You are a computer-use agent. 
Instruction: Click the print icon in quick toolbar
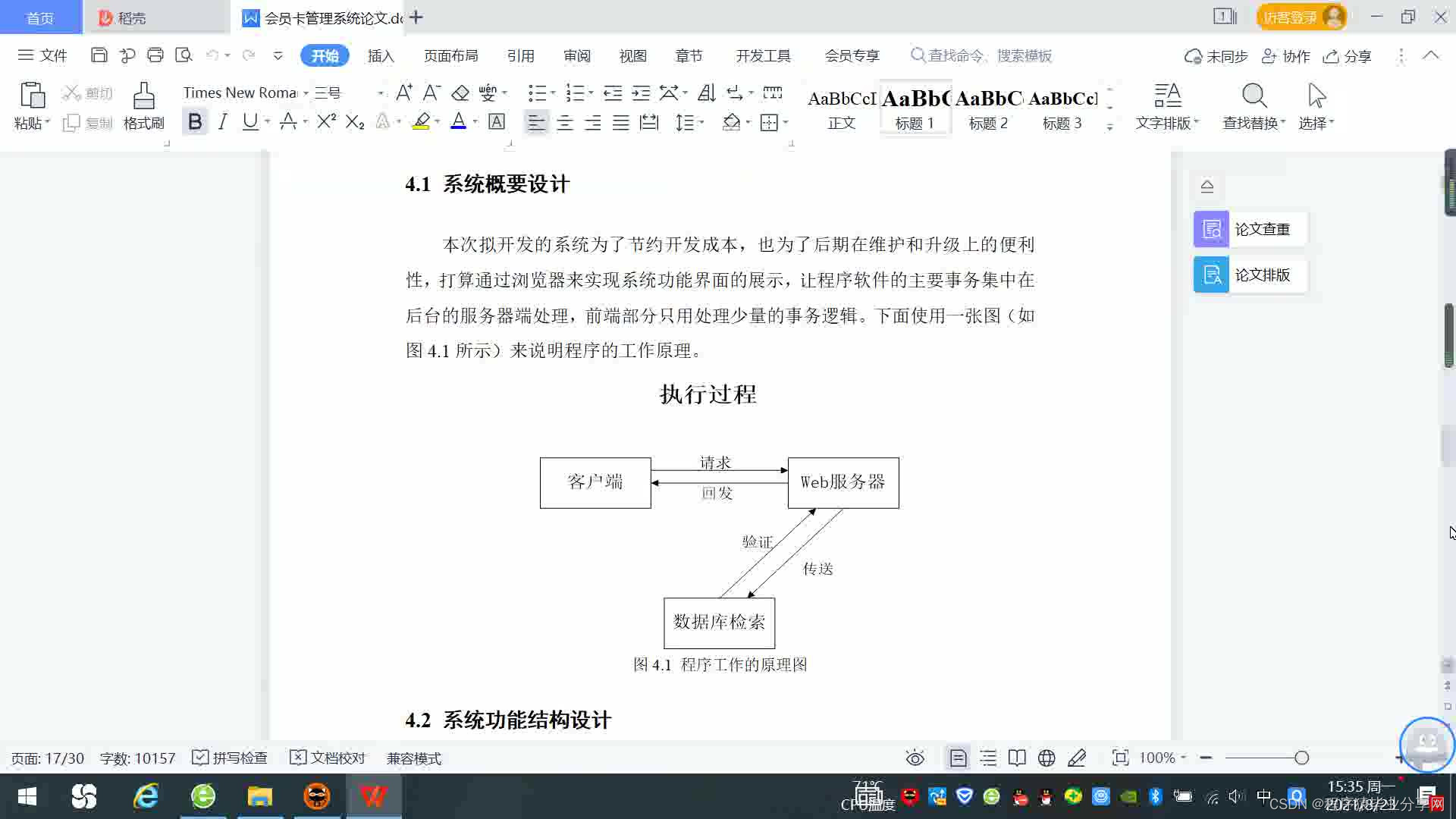coord(155,55)
